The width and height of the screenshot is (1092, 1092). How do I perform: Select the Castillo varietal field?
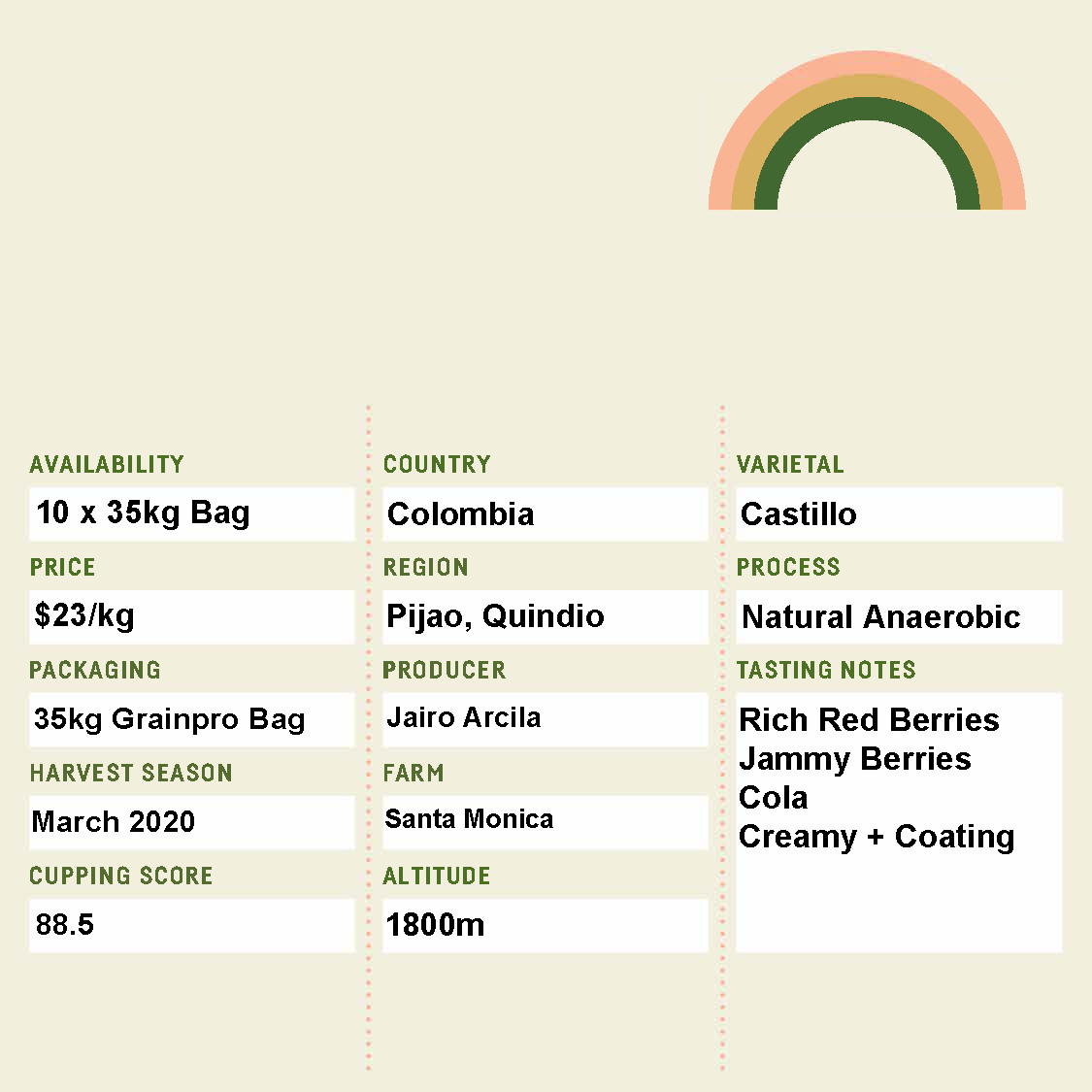tap(899, 513)
